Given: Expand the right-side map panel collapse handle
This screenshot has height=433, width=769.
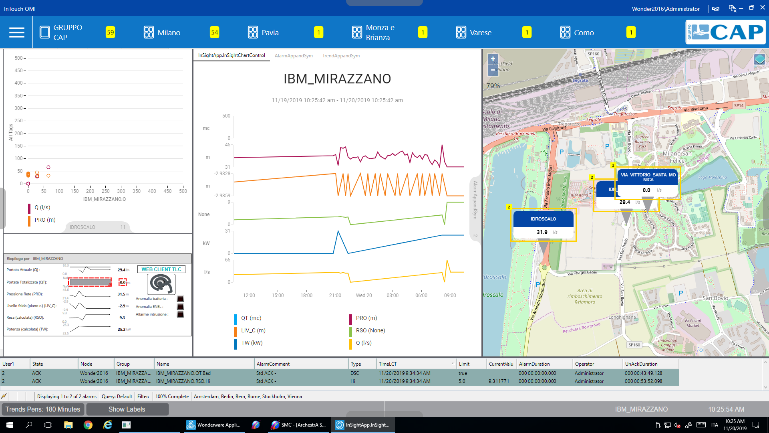Looking at the screenshot, I should click(476, 208).
